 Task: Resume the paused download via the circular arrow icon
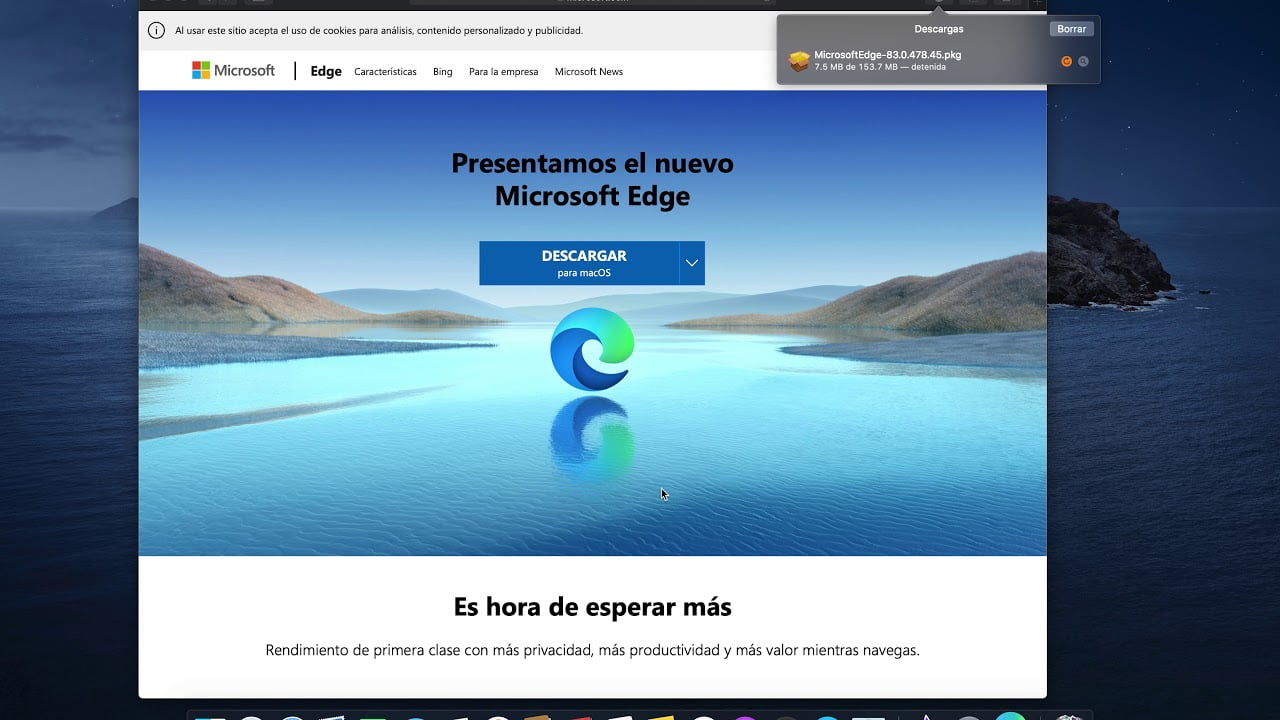pyautogui.click(x=1066, y=61)
